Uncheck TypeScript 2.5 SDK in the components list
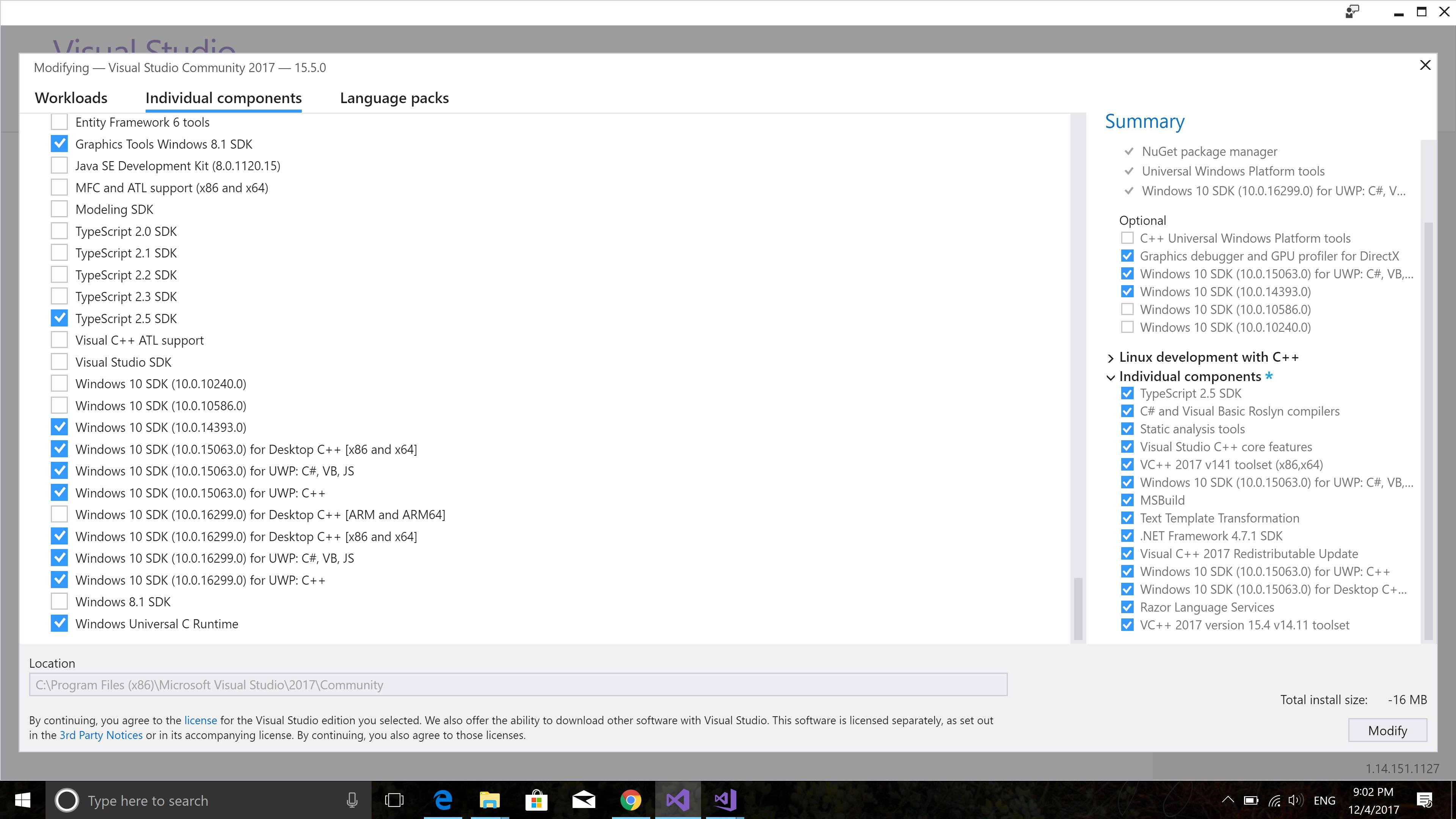Image resolution: width=1456 pixels, height=819 pixels. coord(60,318)
